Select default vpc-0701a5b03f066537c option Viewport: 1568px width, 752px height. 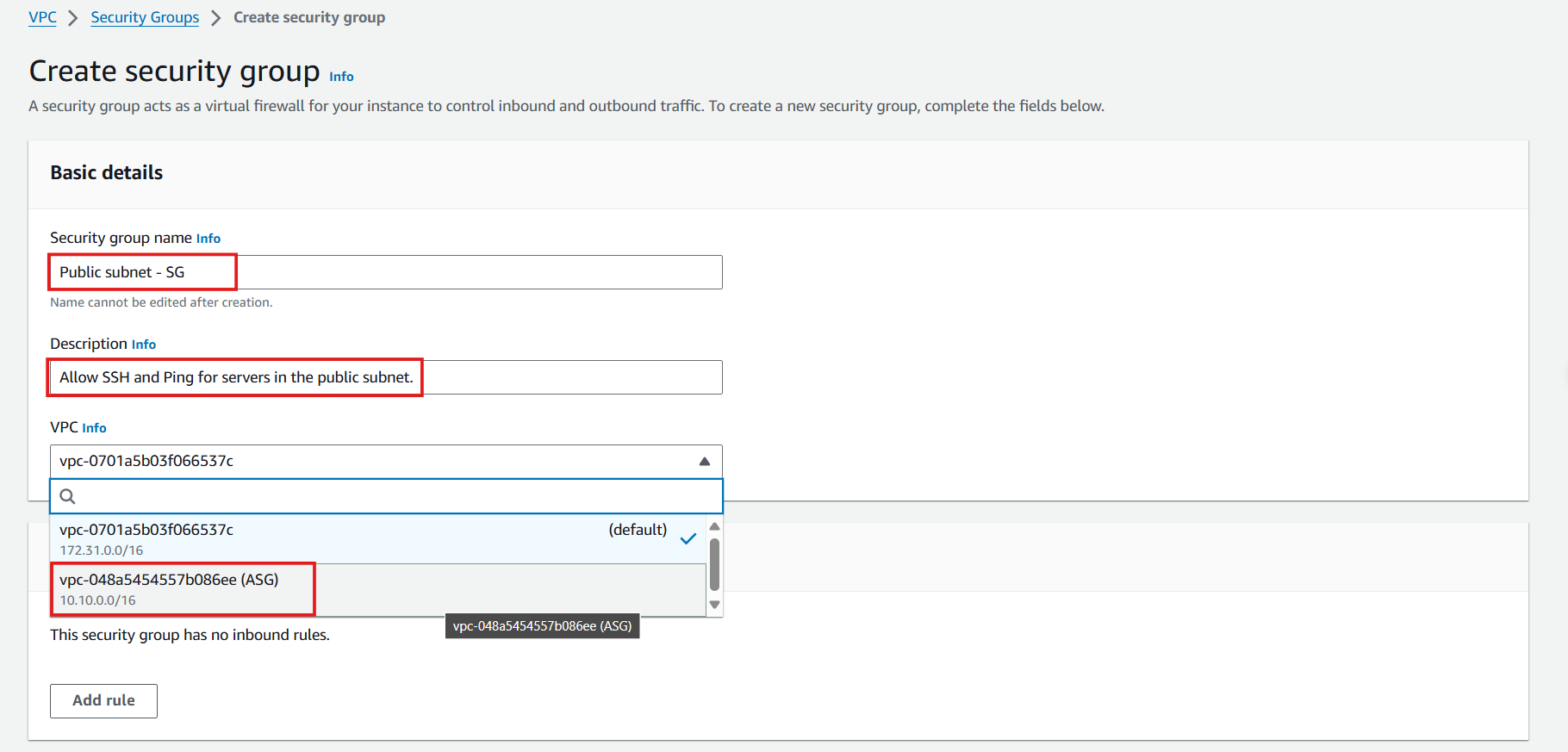pyautogui.click(x=378, y=539)
